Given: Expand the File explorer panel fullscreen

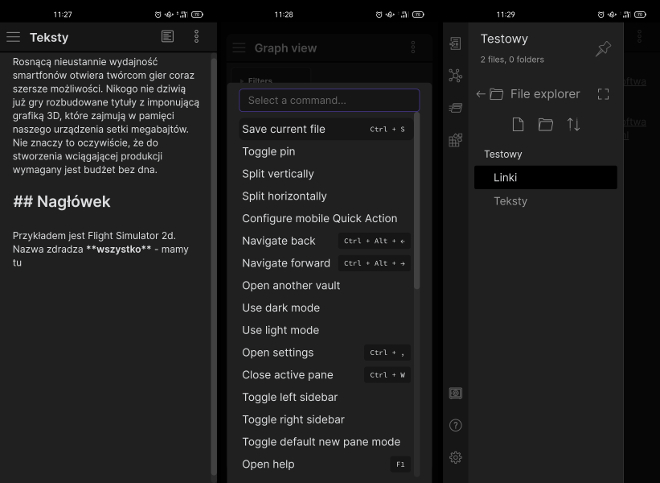Looking at the screenshot, I should (603, 94).
